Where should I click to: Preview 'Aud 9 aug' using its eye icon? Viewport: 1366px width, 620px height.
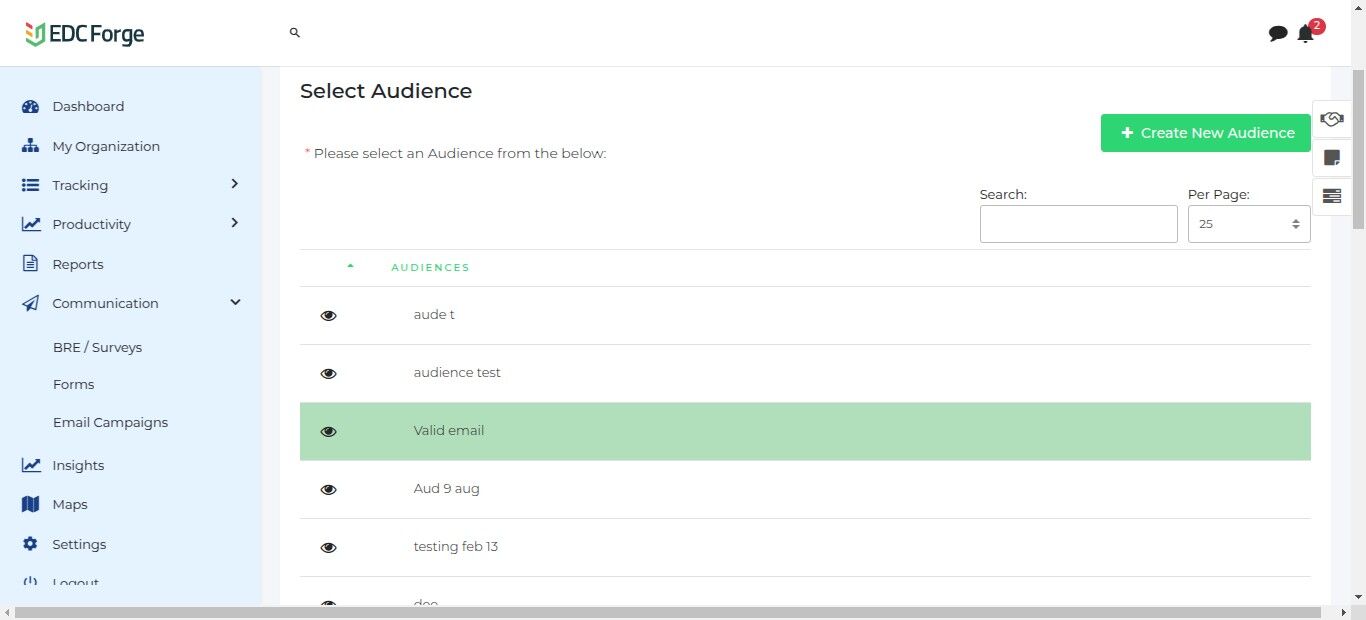tap(328, 489)
